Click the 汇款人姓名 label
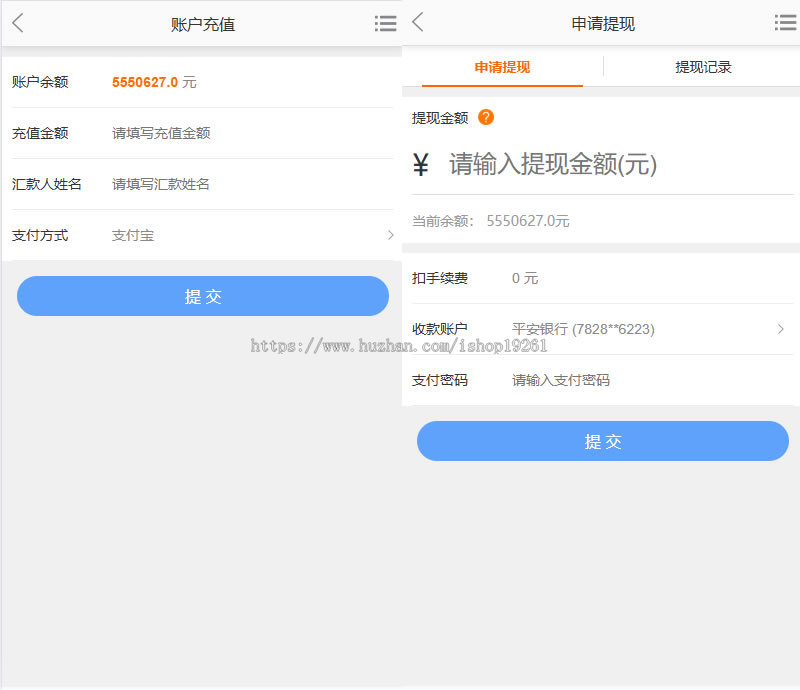 pos(46,184)
